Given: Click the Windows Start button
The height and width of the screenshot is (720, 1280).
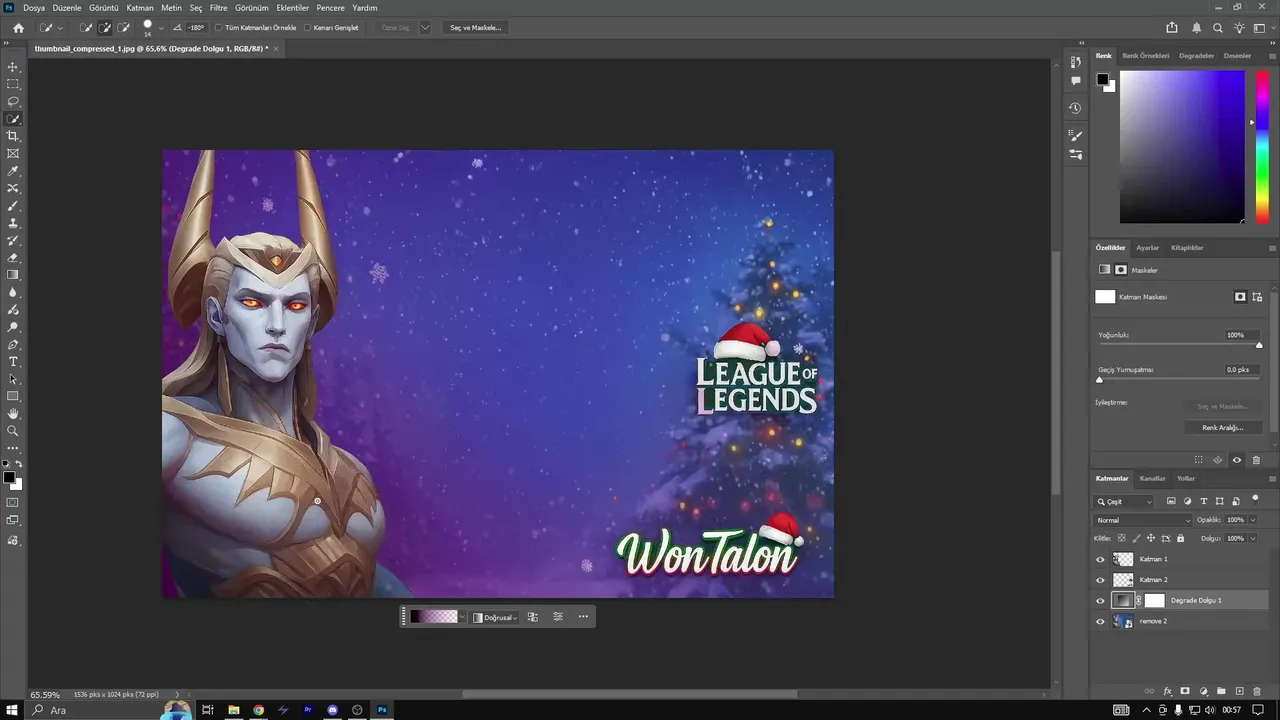Looking at the screenshot, I should (x=13, y=710).
